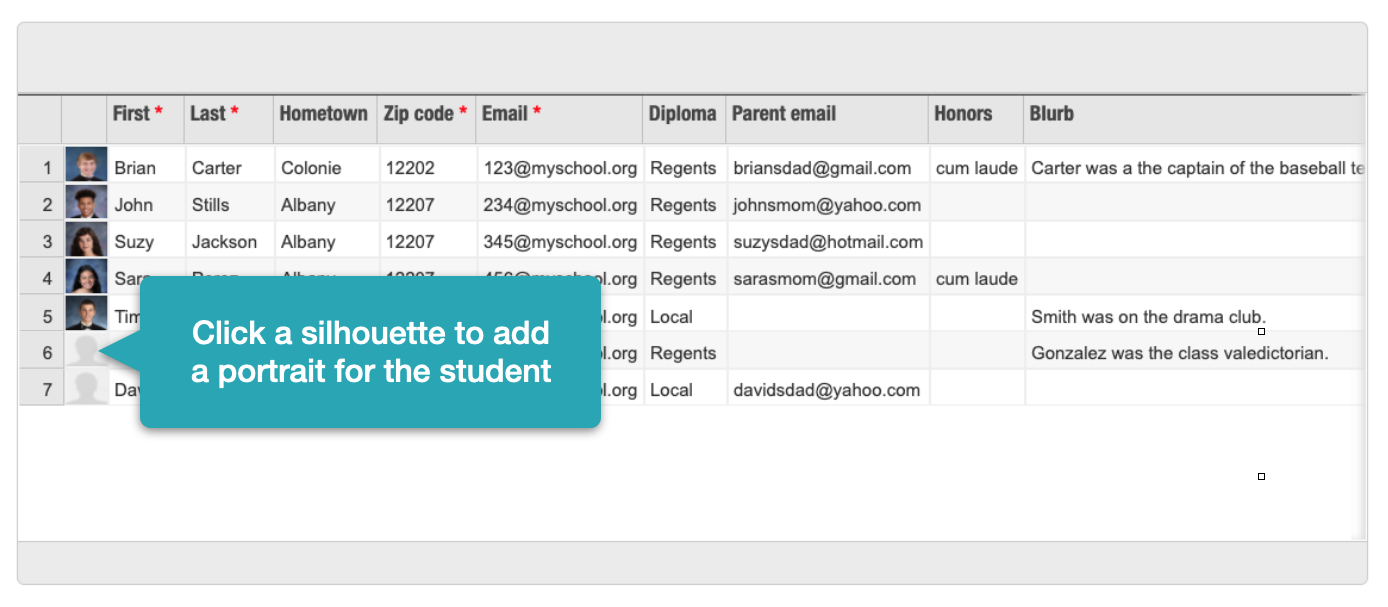Viewport: 1388px width, 607px height.
Task: Select the Parent email column header
Action: click(x=784, y=114)
